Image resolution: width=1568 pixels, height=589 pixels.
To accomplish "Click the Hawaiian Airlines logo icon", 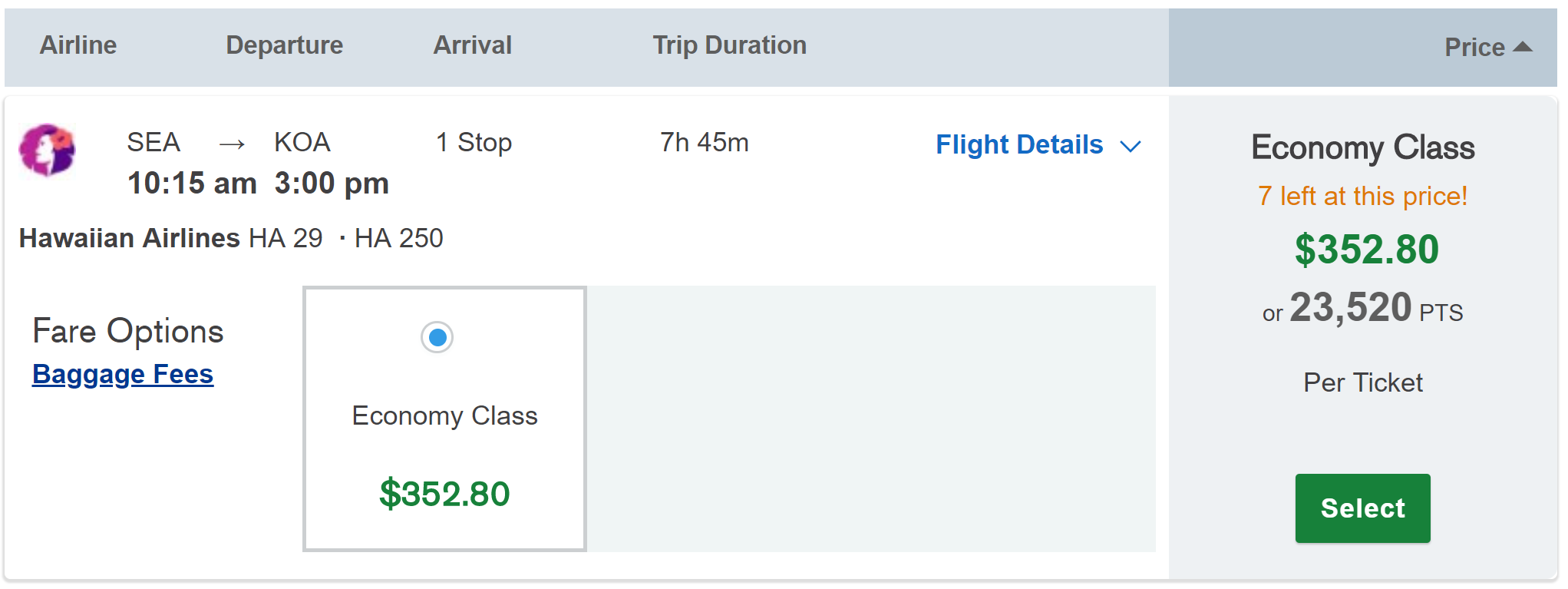I will point(47,150).
